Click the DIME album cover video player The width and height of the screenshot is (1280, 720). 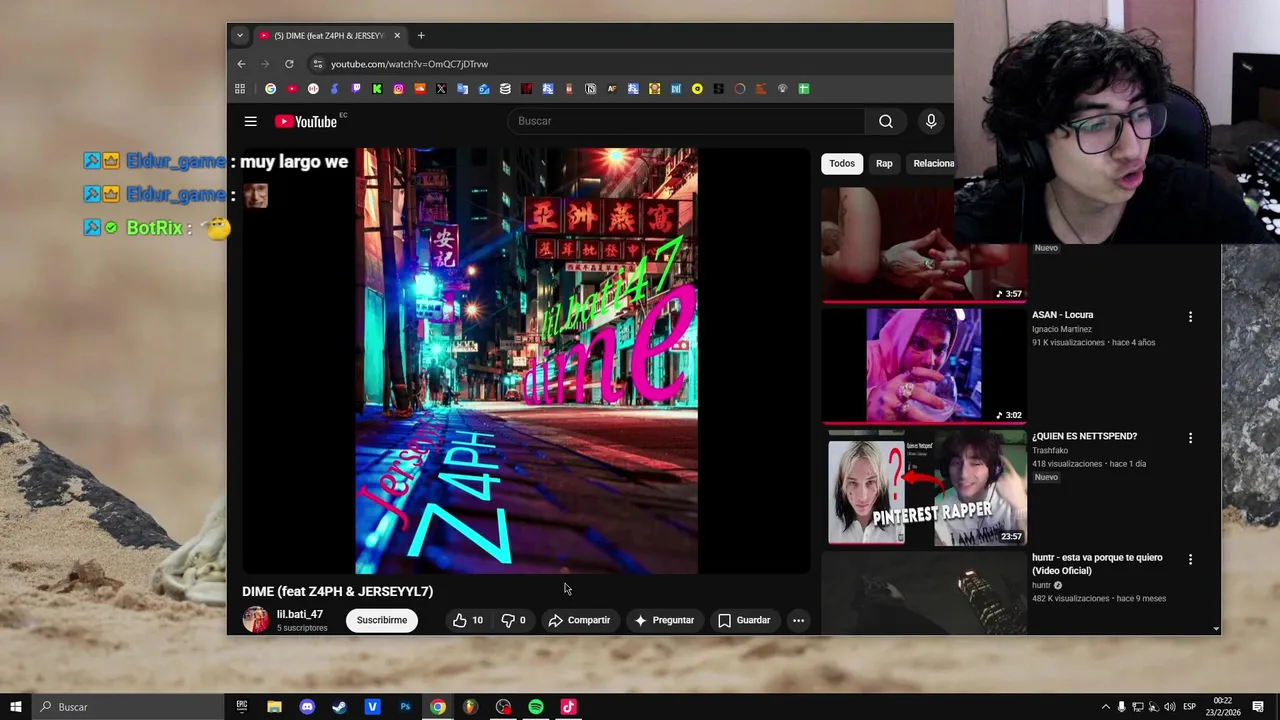(x=527, y=361)
